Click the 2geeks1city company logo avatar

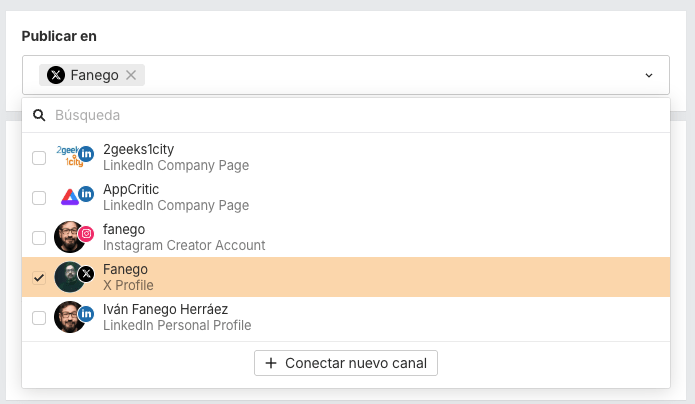click(x=68, y=156)
